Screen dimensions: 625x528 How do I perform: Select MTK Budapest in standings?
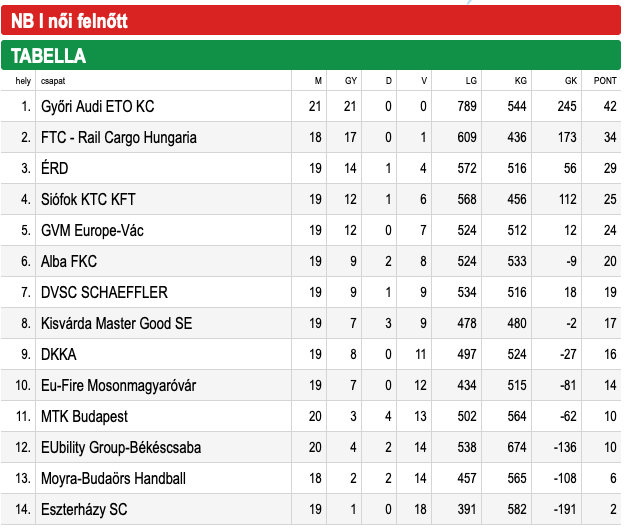pos(84,416)
